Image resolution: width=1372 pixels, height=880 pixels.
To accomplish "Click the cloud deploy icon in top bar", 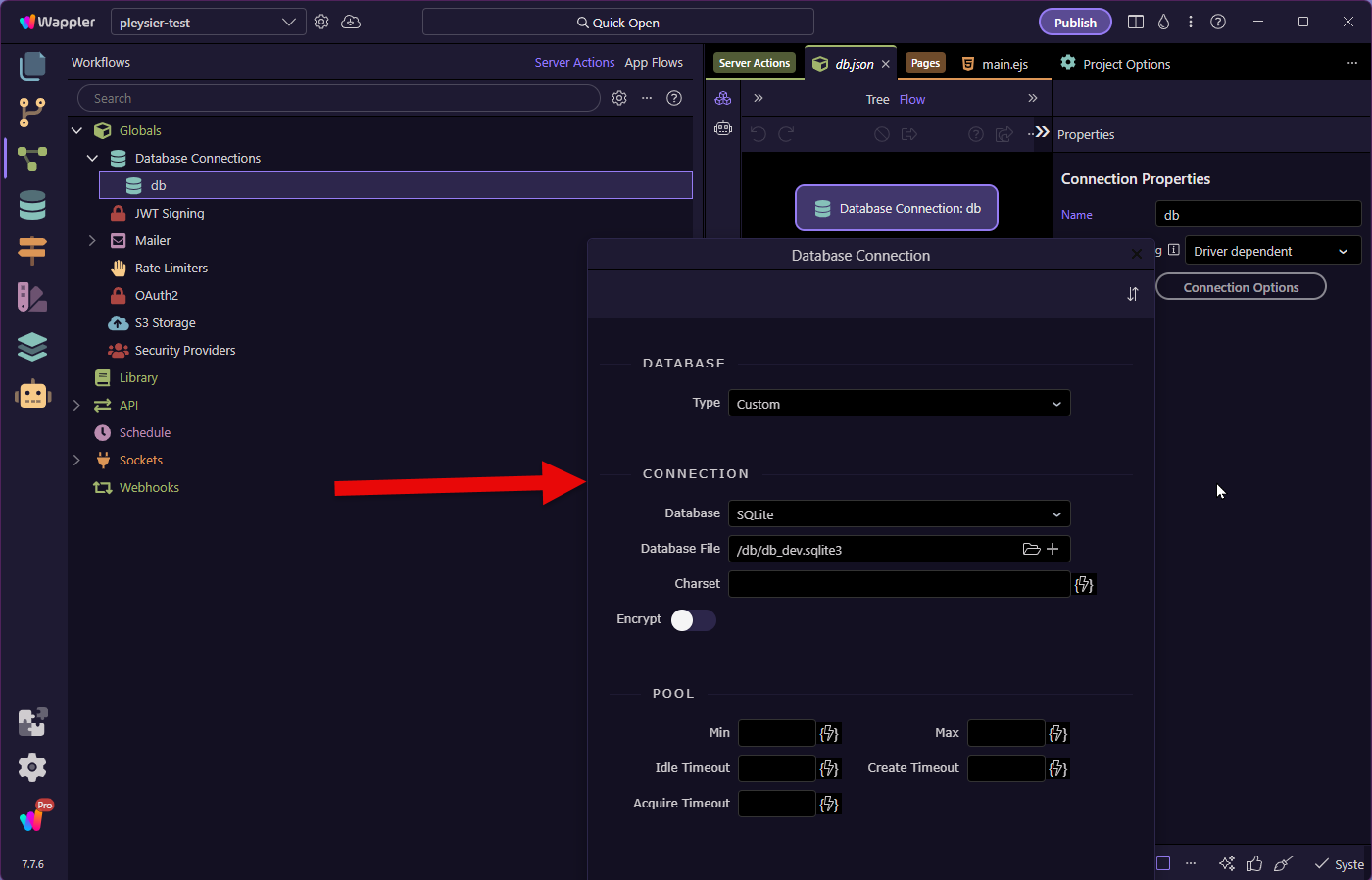I will [x=351, y=22].
